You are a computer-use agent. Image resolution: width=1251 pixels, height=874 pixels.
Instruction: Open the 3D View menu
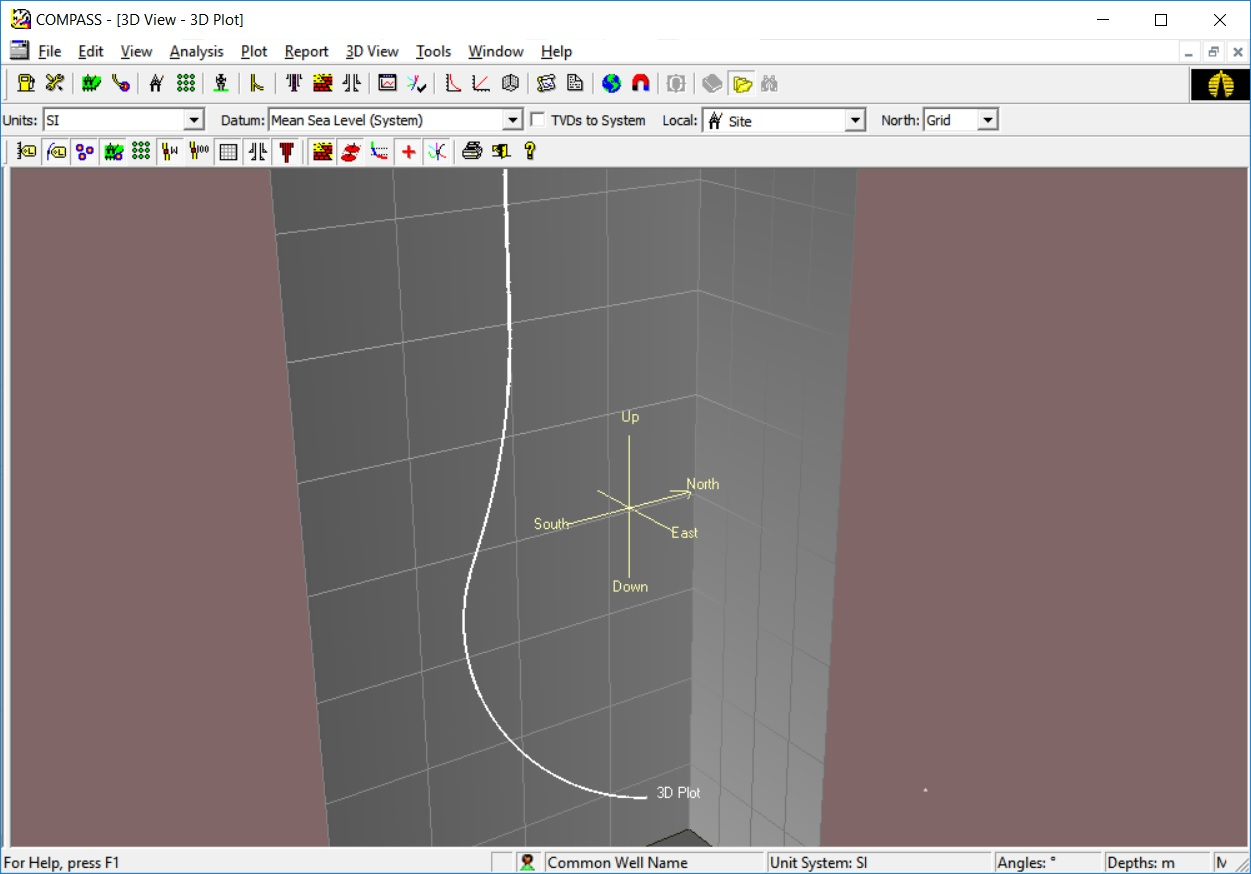[372, 51]
